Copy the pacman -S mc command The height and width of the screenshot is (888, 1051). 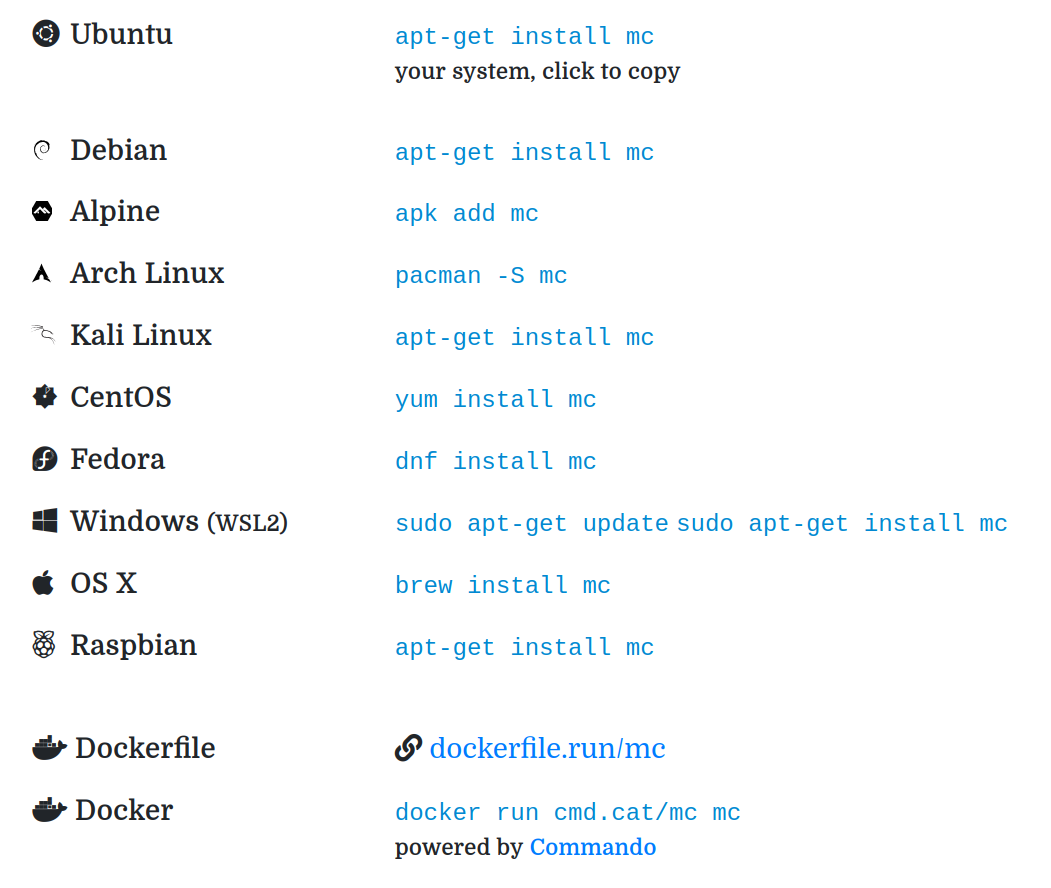click(481, 276)
